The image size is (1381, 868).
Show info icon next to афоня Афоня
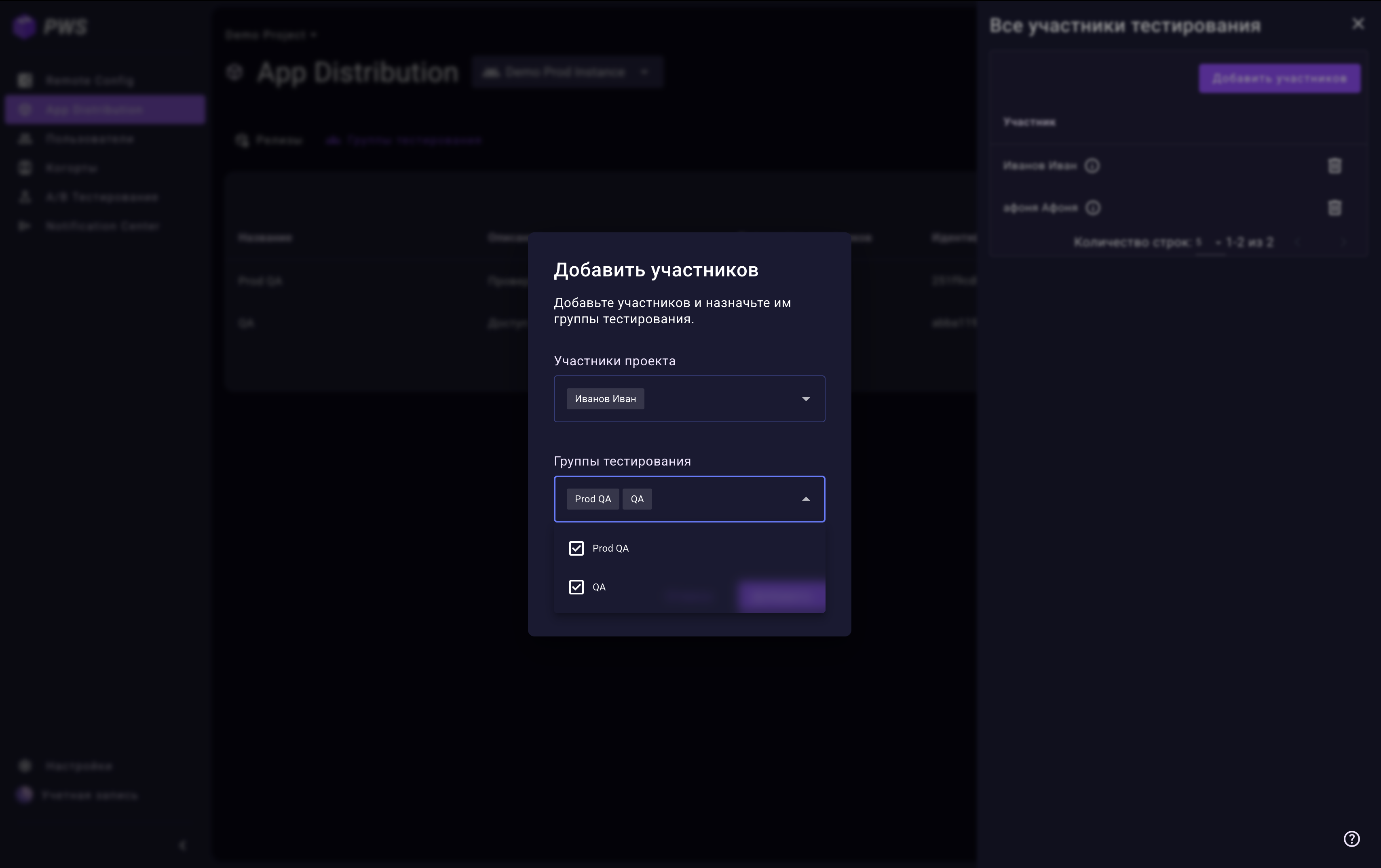click(1093, 208)
